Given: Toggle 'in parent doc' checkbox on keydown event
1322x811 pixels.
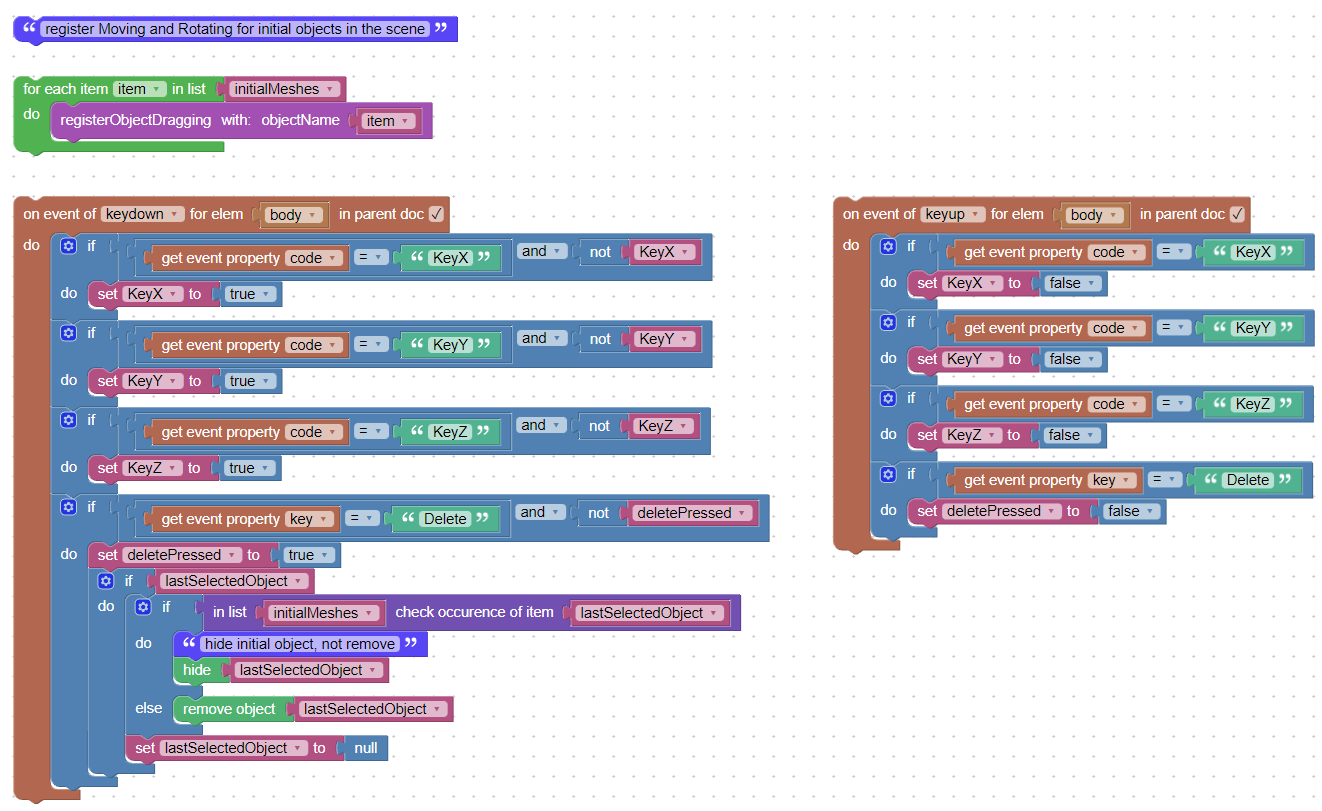Looking at the screenshot, I should pyautogui.click(x=436, y=214).
